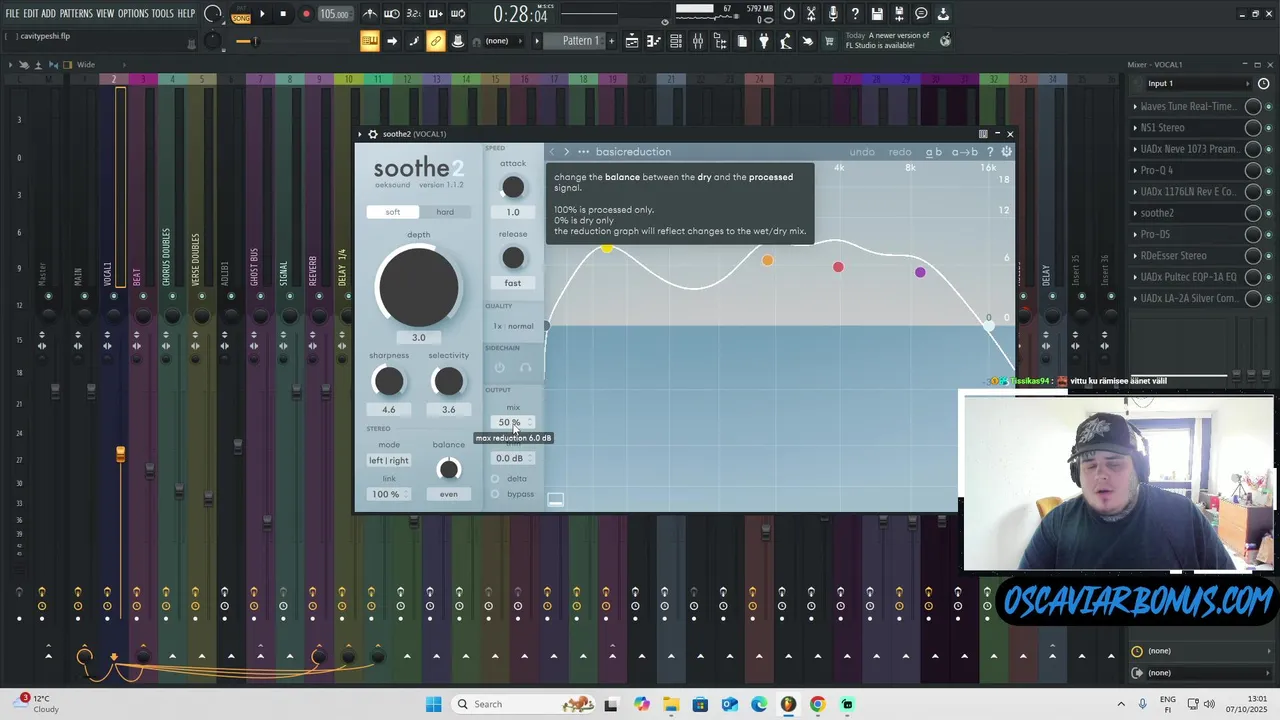1280x720 pixels.
Task: Open the playlist view from the toolbar
Action: pyautogui.click(x=632, y=41)
